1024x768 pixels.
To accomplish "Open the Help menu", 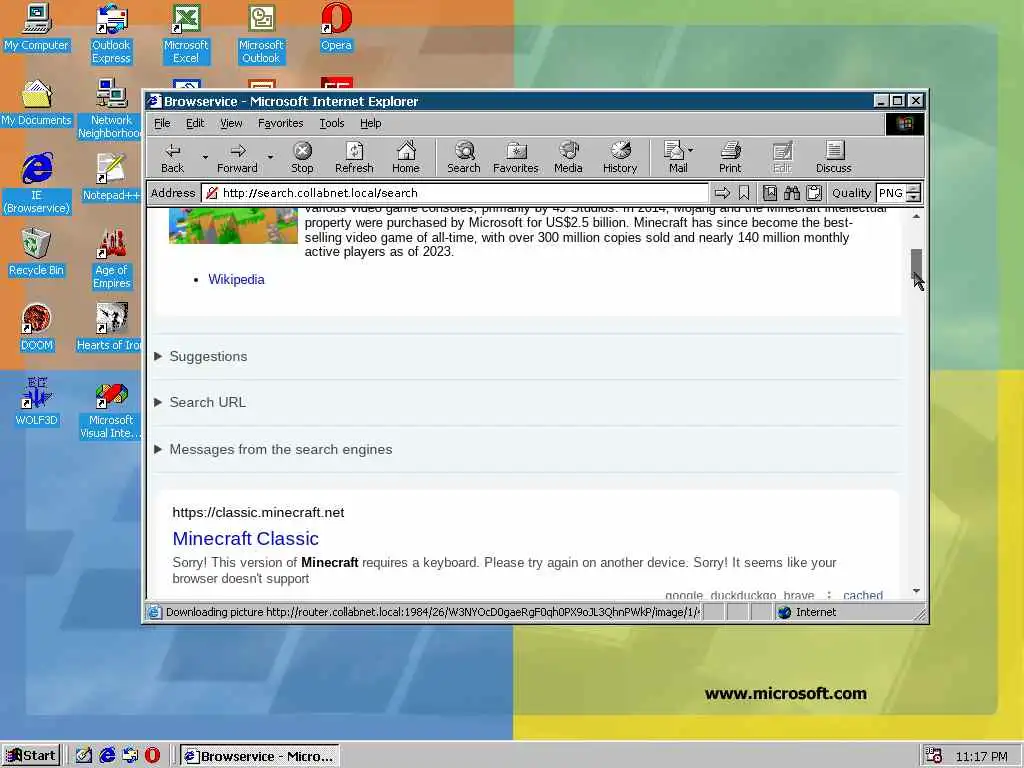I will pos(370,123).
